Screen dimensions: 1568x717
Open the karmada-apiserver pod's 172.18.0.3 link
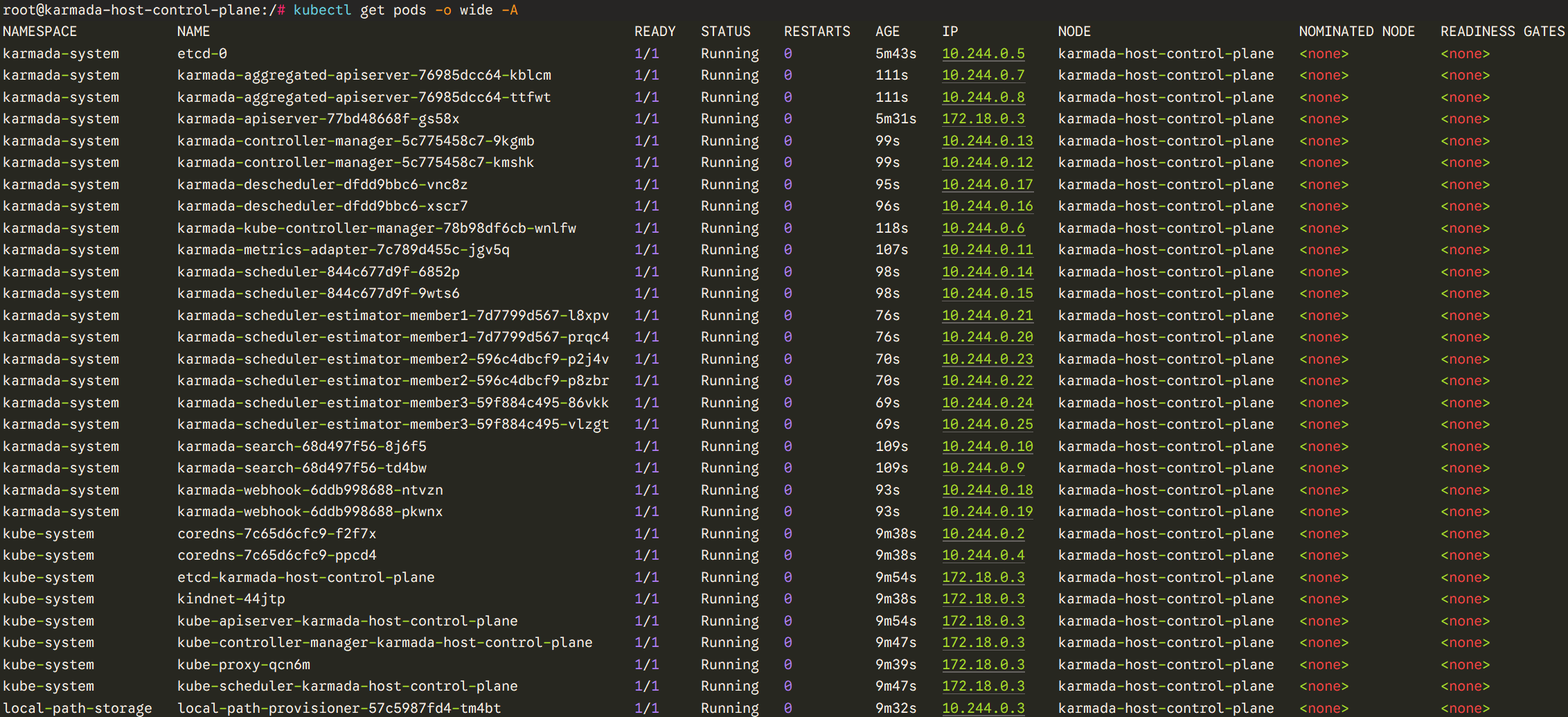coord(983,118)
